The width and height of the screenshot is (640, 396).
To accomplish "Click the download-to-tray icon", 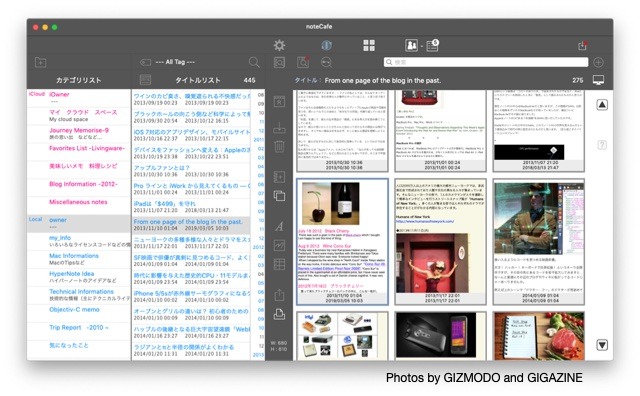I will (279, 127).
